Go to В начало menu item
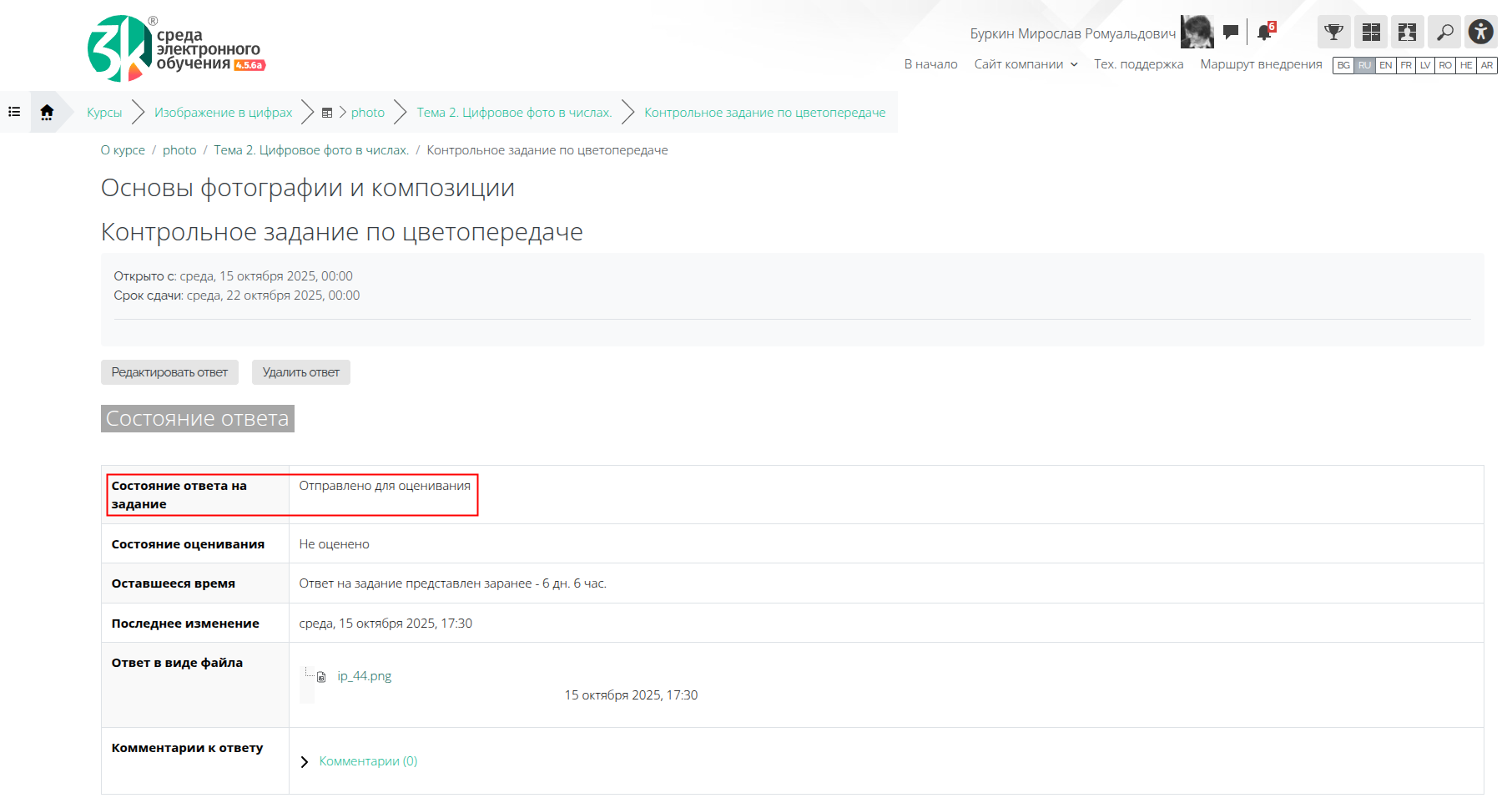The height and width of the screenshot is (803, 1512). (930, 64)
